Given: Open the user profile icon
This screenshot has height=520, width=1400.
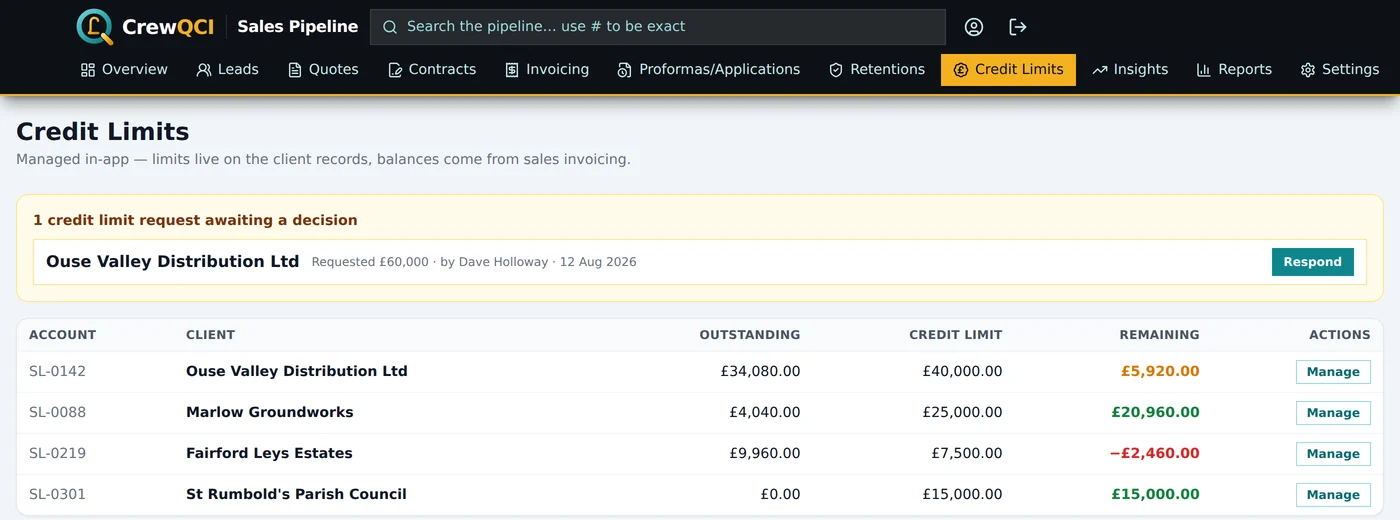Looking at the screenshot, I should pyautogui.click(x=974, y=27).
